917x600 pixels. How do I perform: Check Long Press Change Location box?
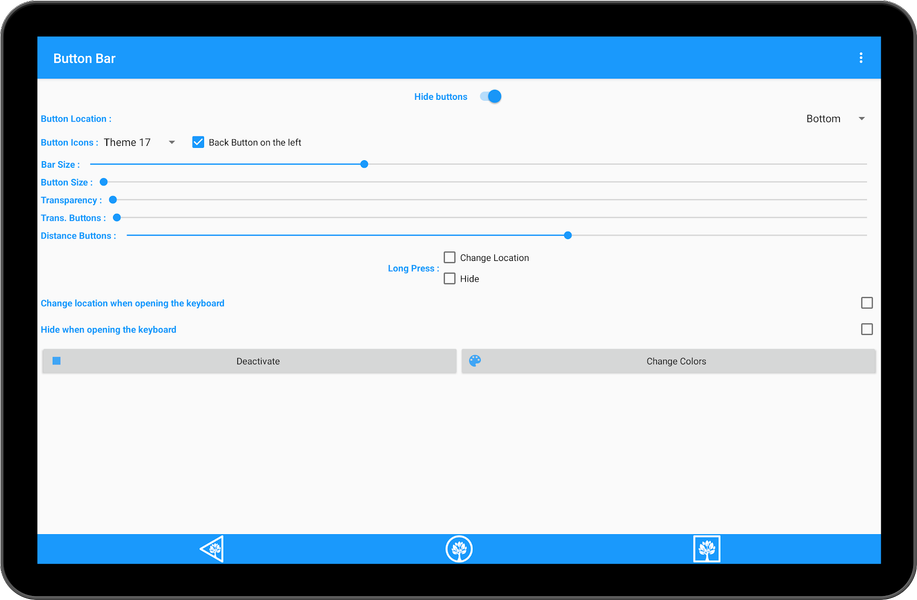pos(449,257)
